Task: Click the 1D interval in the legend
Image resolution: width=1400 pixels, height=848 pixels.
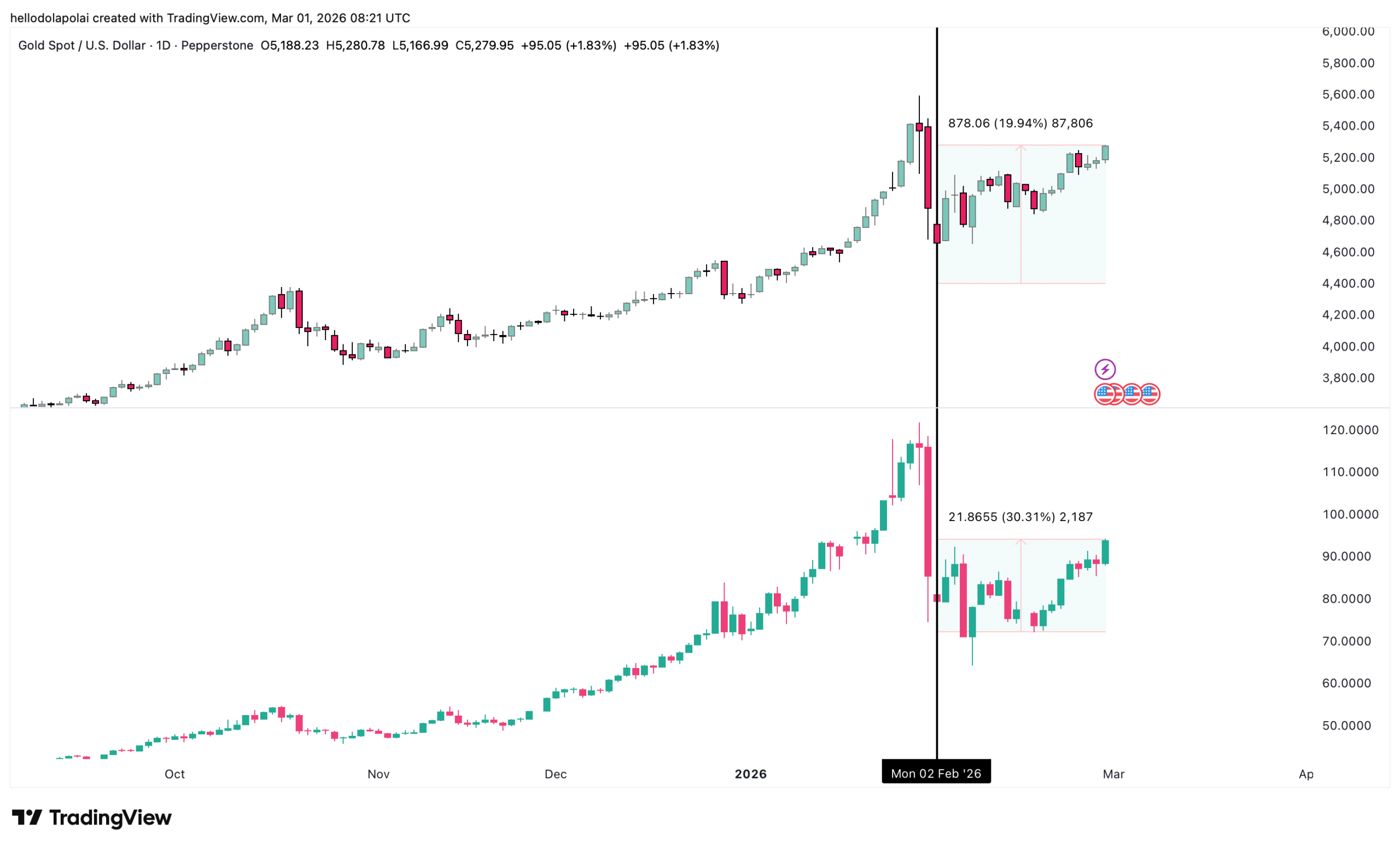Action: 163,45
